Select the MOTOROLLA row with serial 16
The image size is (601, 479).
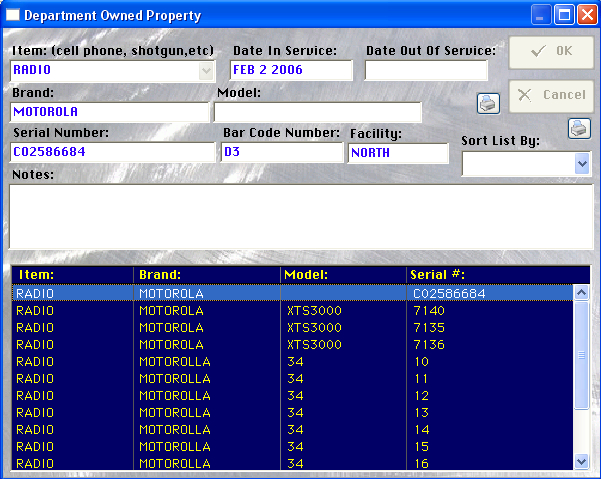coord(292,463)
